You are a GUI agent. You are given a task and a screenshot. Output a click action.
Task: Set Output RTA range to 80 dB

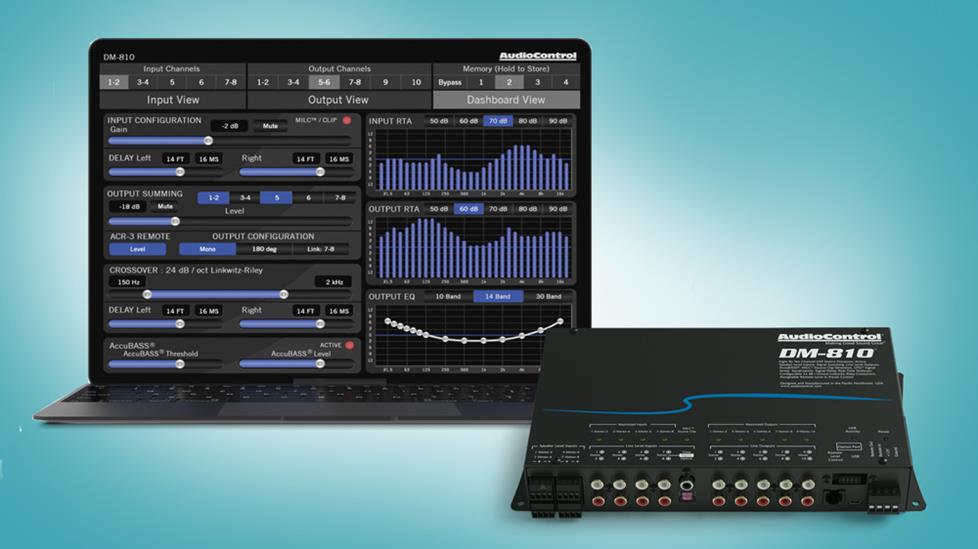click(x=528, y=209)
